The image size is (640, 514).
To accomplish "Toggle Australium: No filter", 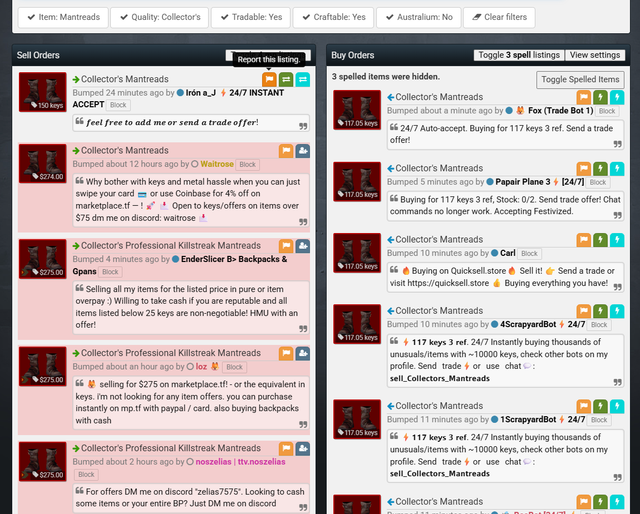I will point(419,17).
